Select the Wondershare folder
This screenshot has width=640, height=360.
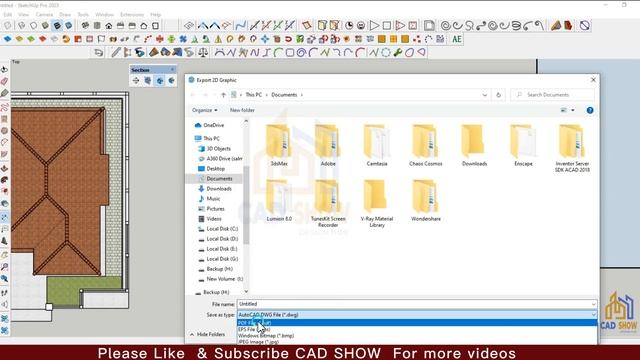tap(426, 201)
